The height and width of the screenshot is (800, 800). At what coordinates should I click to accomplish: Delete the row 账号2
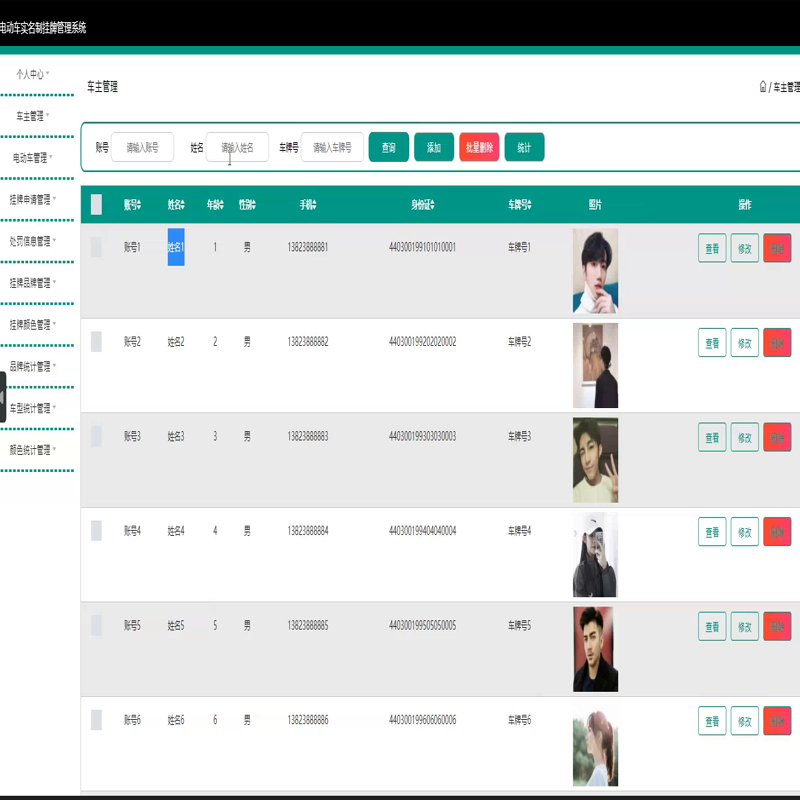coord(777,343)
